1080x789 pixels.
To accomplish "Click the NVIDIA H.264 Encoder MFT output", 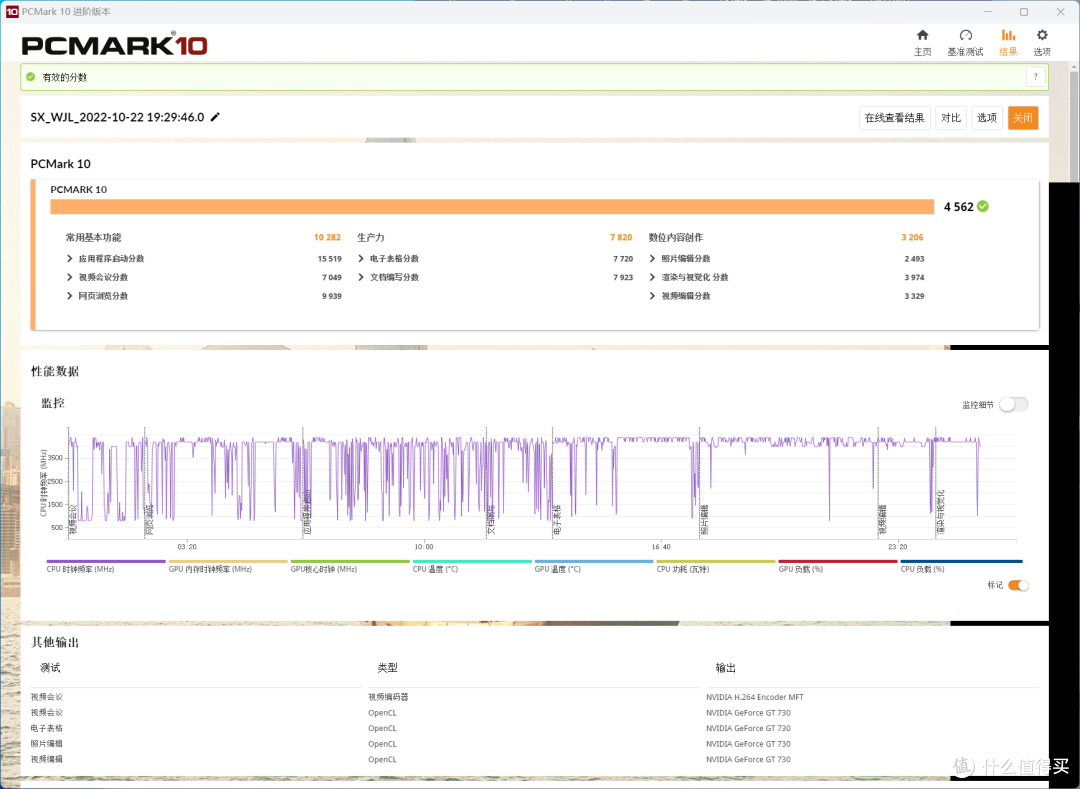I will (754, 697).
